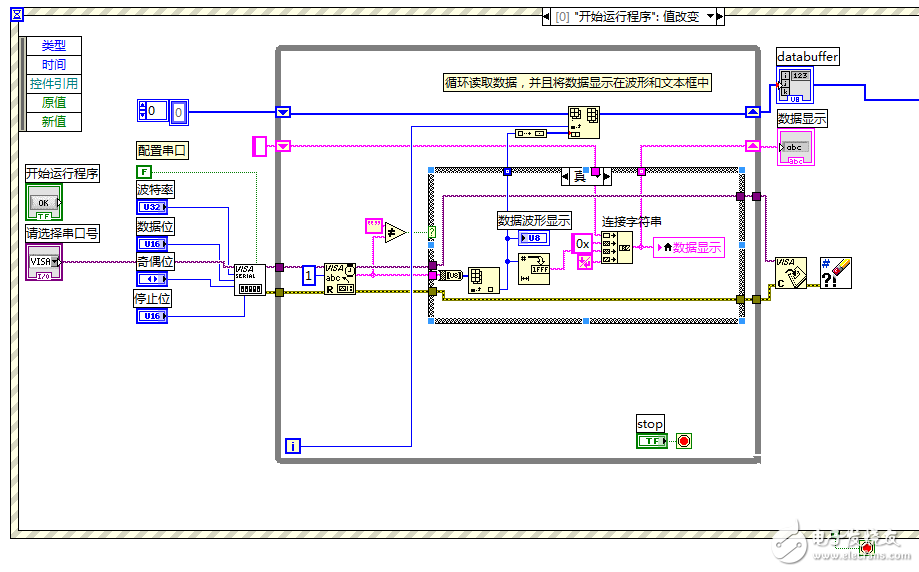Select event data node 原值

coord(53,103)
